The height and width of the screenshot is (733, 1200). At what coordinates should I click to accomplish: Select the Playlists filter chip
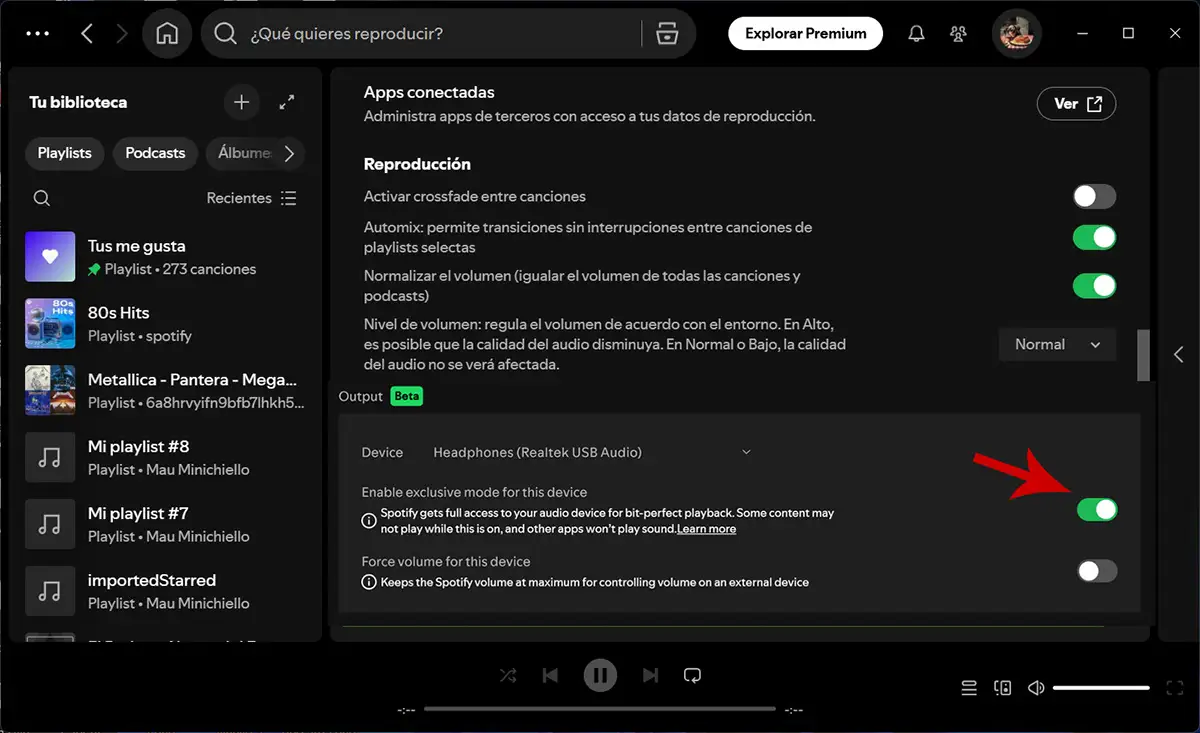click(x=64, y=153)
